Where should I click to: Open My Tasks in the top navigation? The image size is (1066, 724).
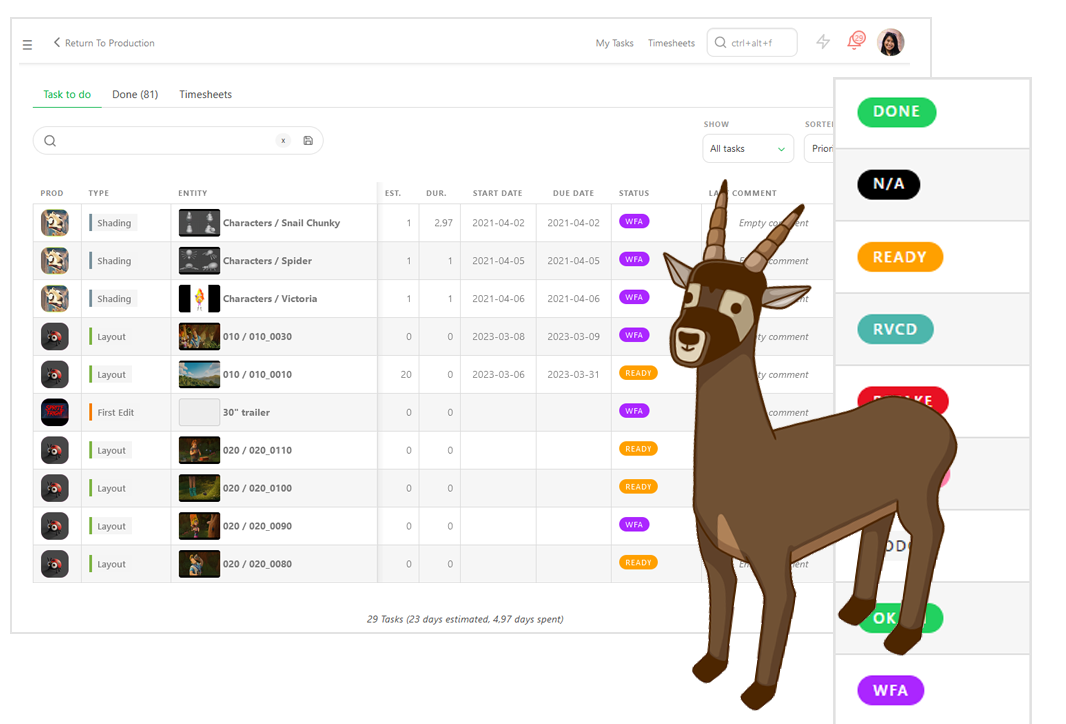[x=614, y=43]
